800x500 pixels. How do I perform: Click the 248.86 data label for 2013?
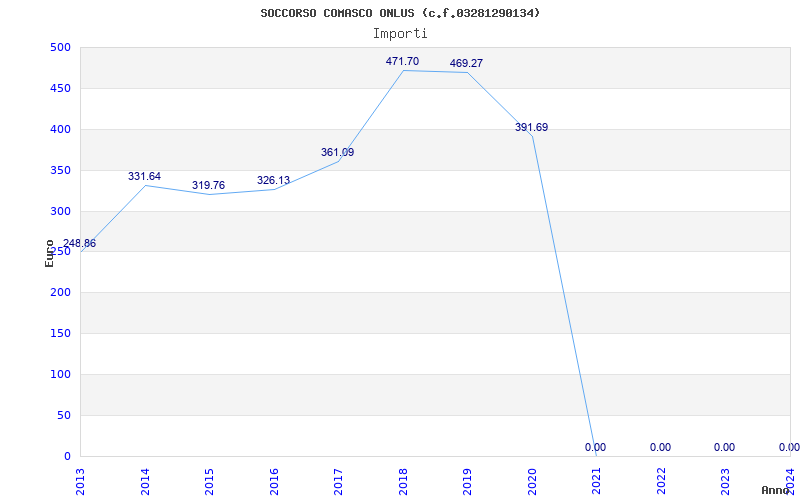[x=79, y=243]
